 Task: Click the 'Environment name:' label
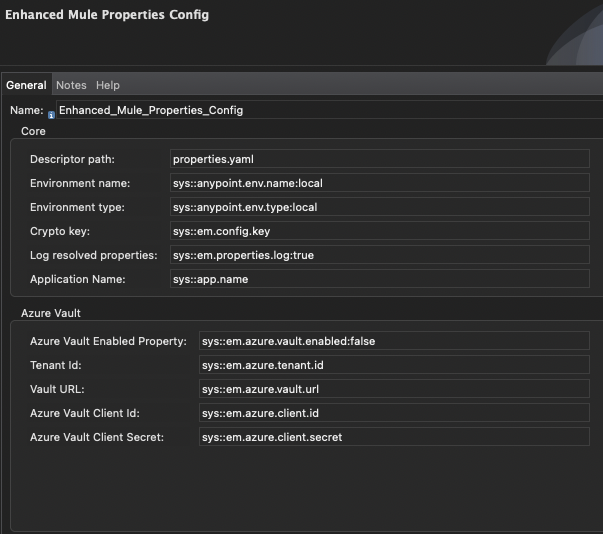(80, 183)
